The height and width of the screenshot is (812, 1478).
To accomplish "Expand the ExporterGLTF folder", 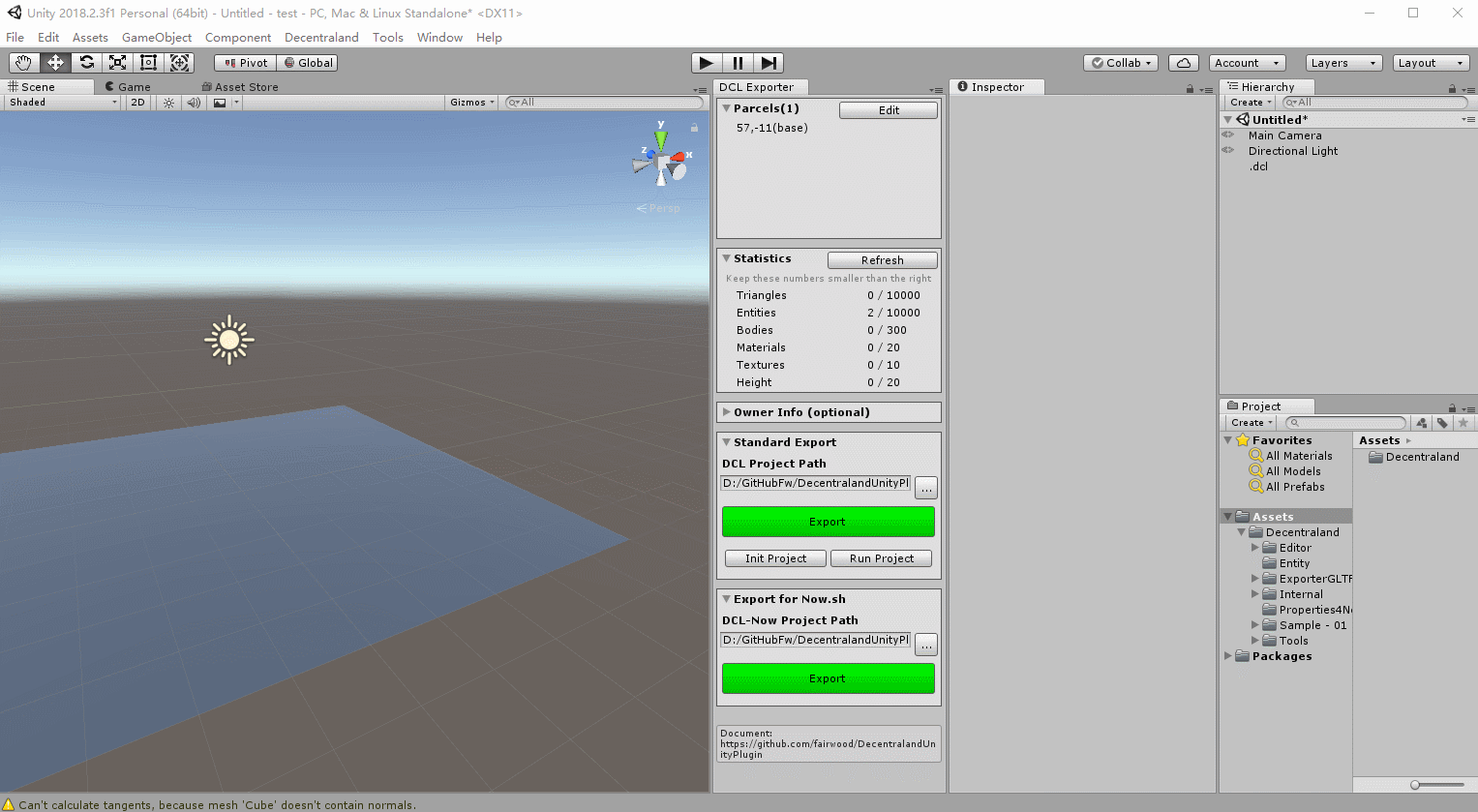I will pyautogui.click(x=1255, y=579).
